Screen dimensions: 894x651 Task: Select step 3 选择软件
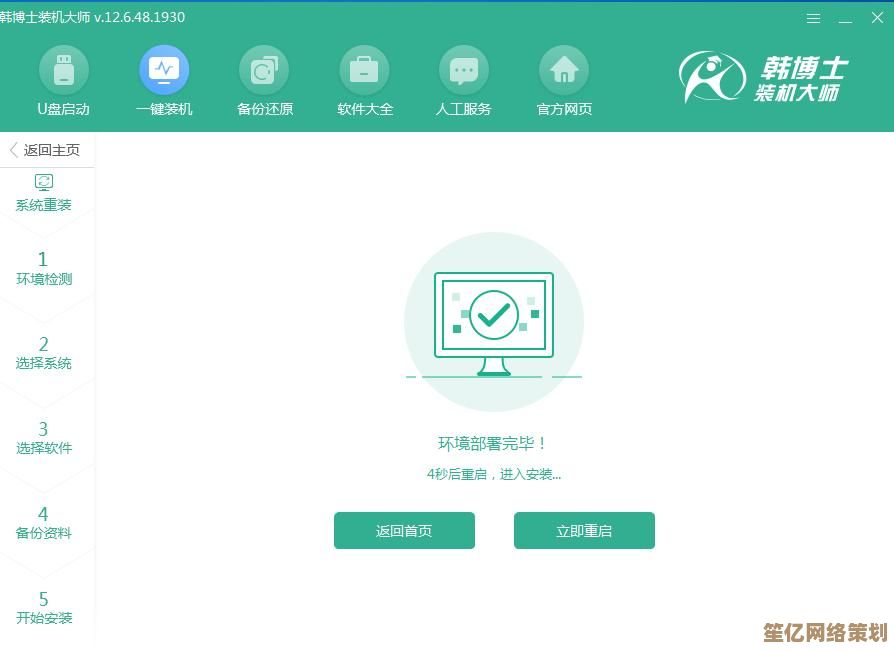pos(43,437)
